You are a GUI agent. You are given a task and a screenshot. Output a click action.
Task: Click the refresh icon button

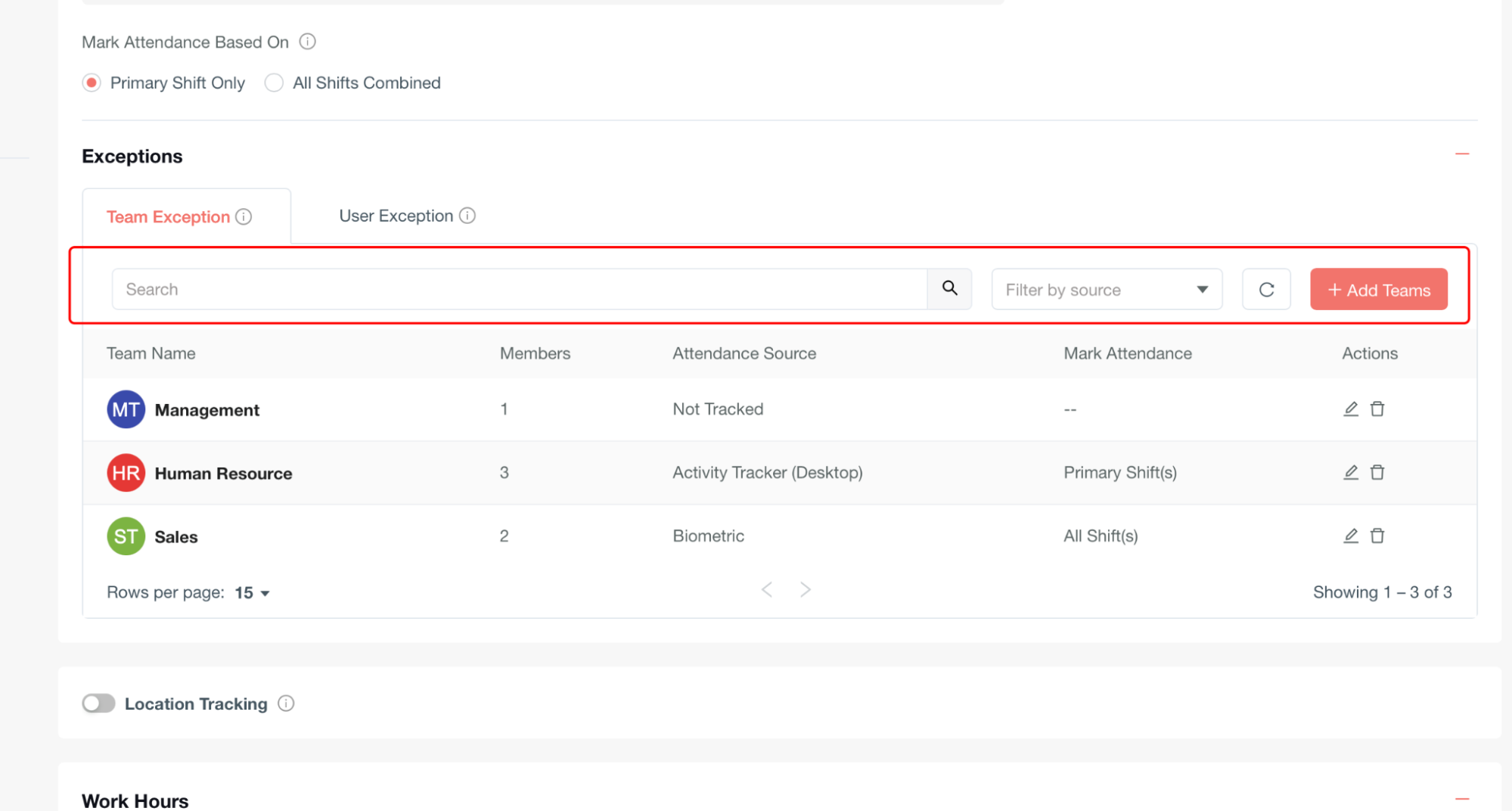tap(1265, 289)
